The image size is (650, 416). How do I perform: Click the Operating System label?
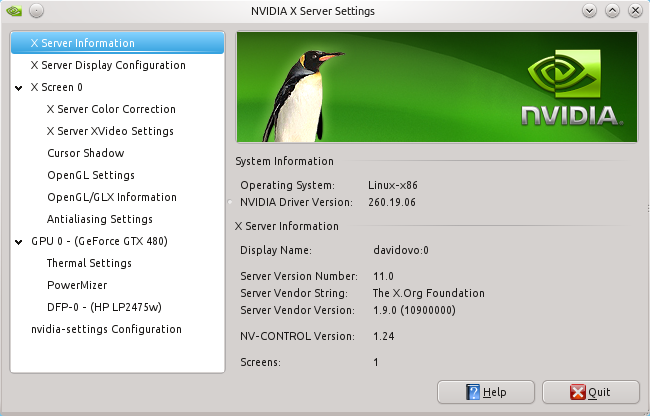(x=287, y=185)
